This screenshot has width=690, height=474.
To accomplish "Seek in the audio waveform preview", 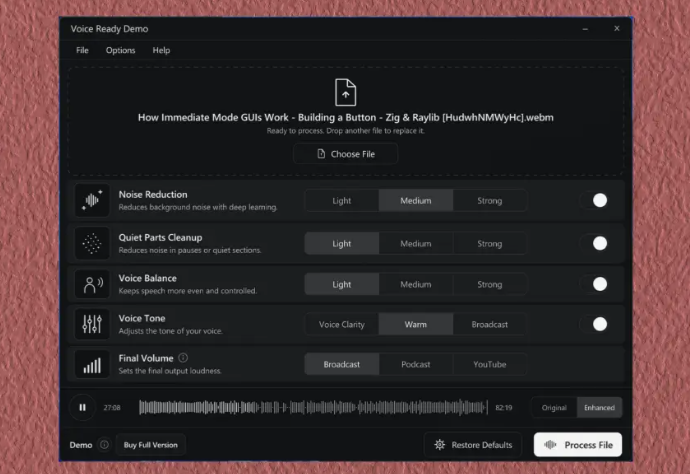I will tap(313, 408).
